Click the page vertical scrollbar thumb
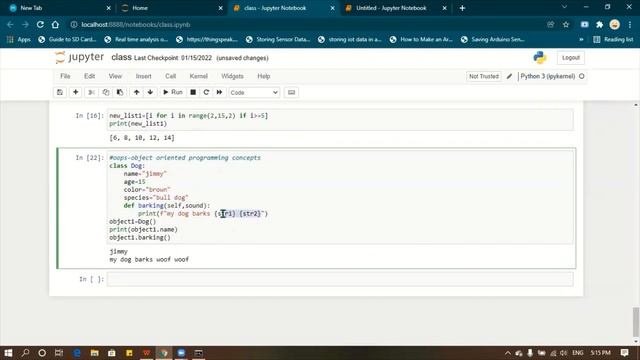Image resolution: width=640 pixels, height=360 pixels. (636, 321)
